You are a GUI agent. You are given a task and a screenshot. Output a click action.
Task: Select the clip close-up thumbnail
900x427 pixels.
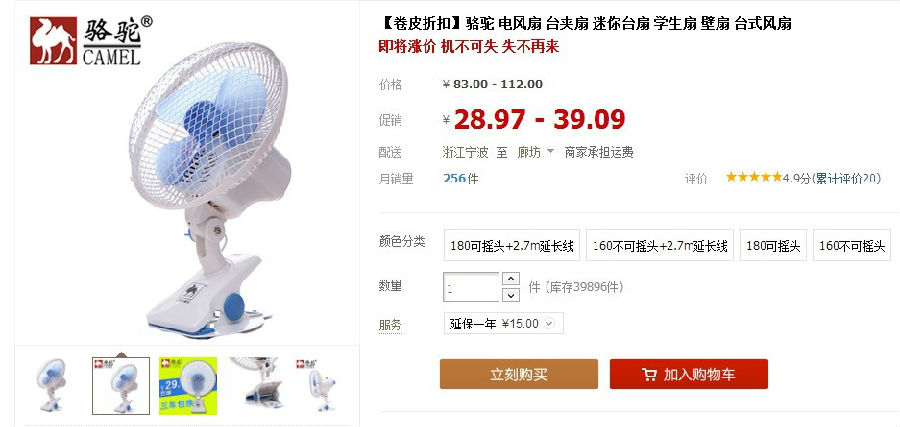coord(257,383)
